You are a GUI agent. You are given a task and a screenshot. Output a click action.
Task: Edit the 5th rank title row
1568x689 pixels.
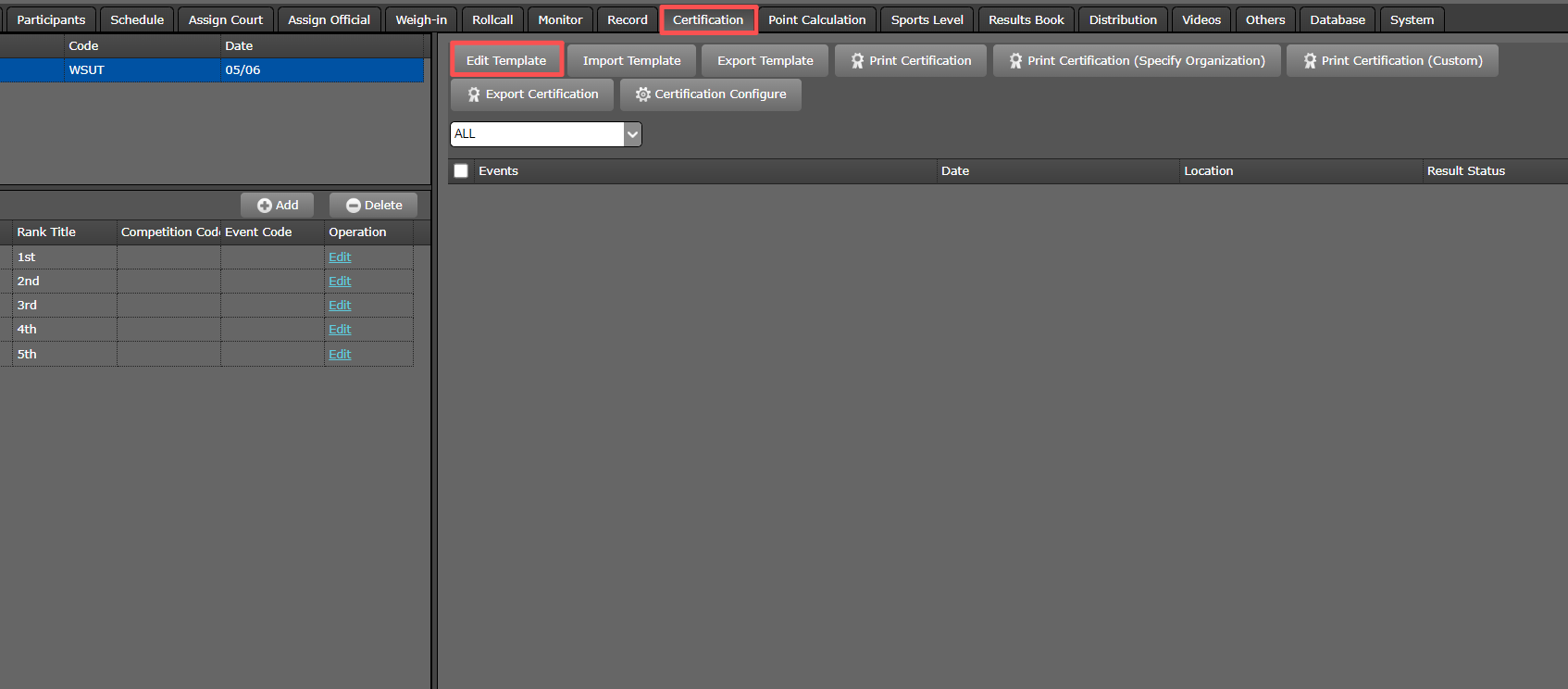click(340, 355)
